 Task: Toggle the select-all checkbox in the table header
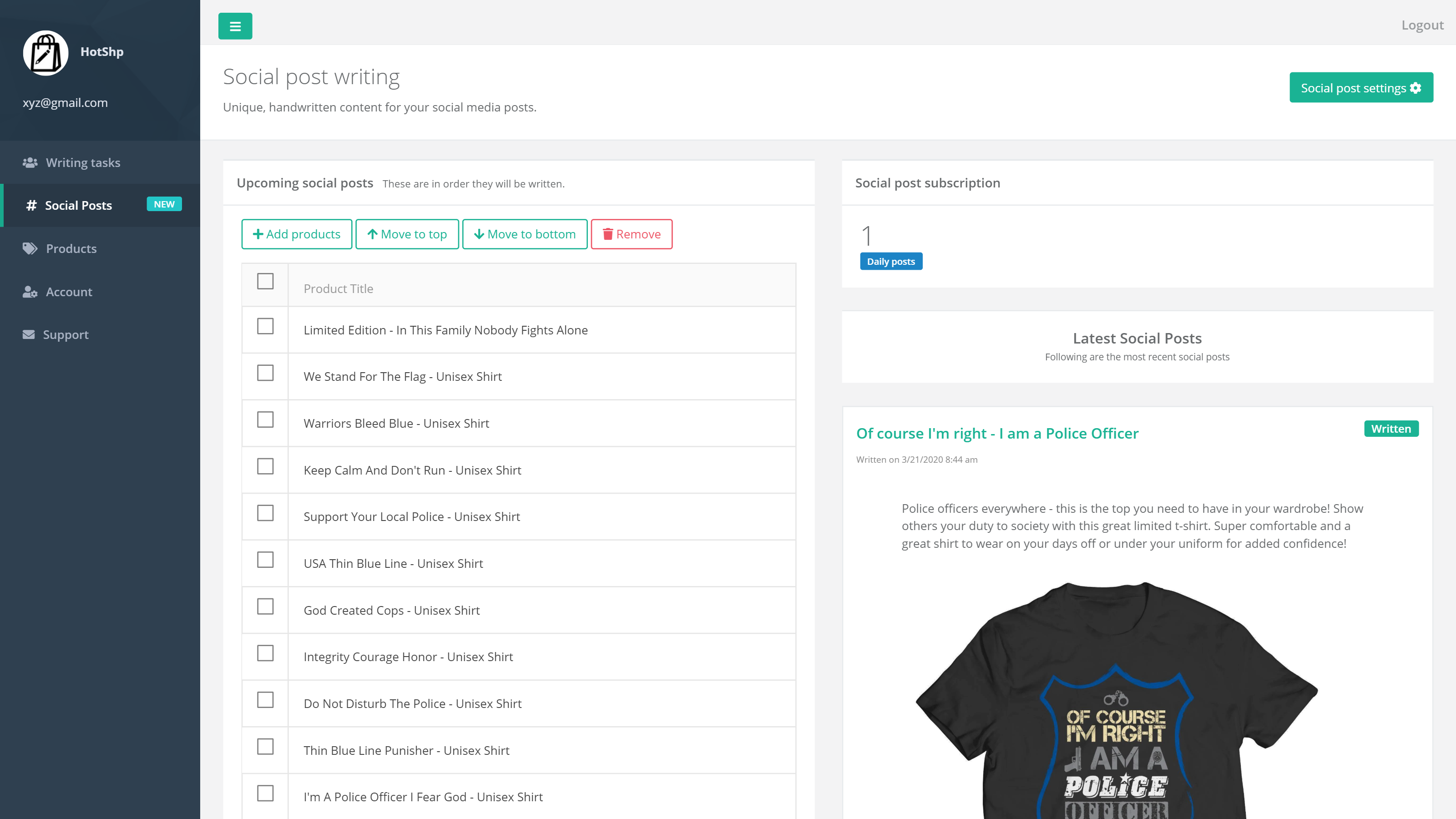pos(265,280)
